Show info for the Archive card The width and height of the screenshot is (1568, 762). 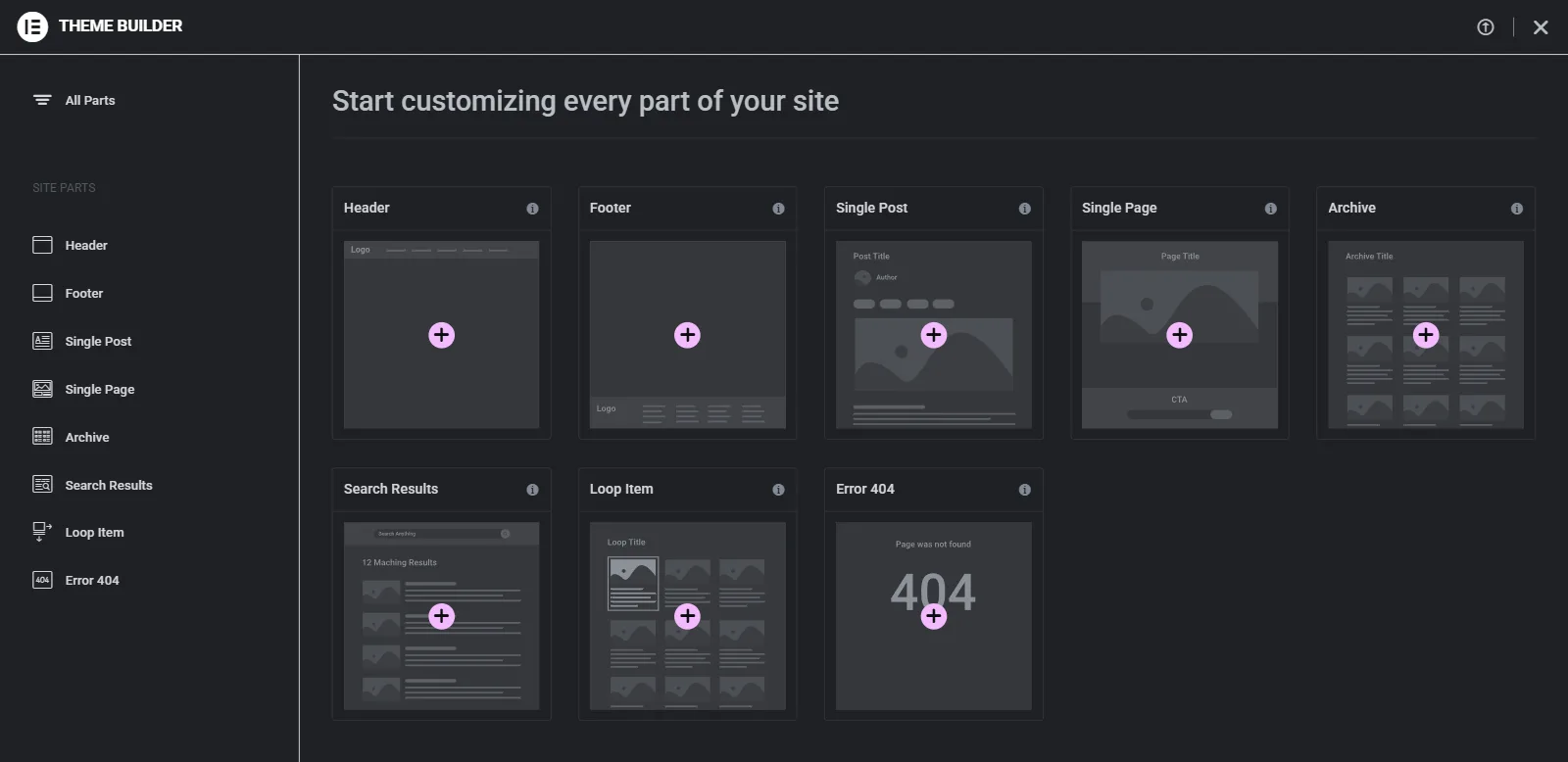[1516, 209]
